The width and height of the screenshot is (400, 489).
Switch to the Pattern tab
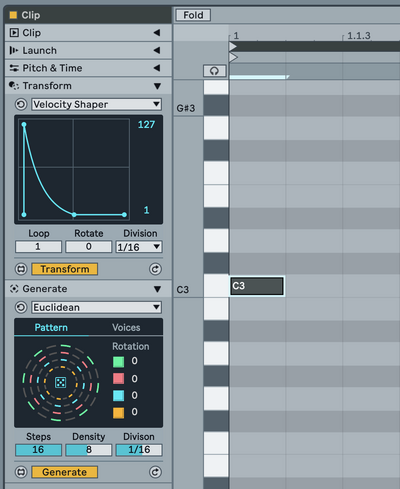(x=51, y=327)
